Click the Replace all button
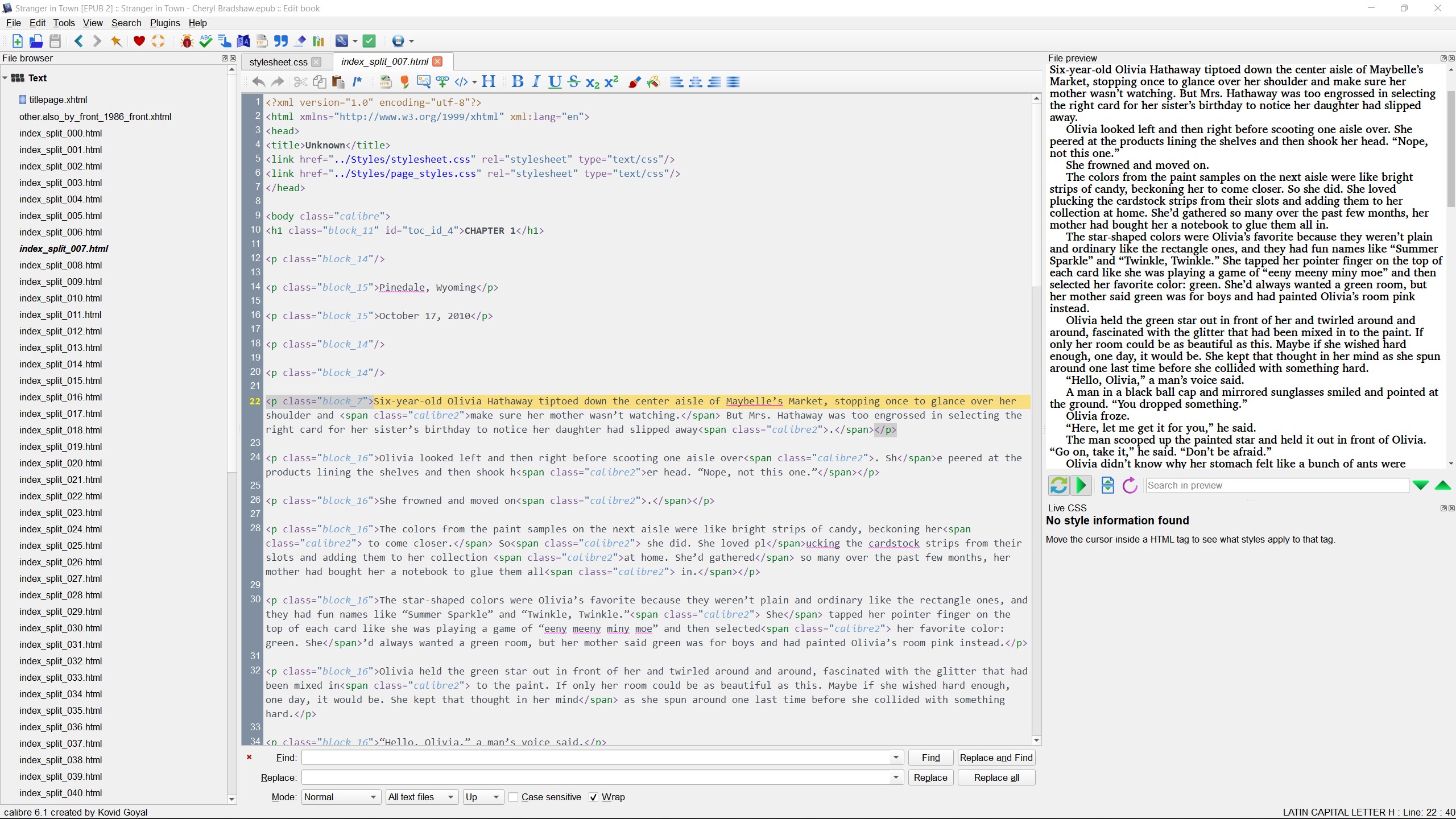 pyautogui.click(x=996, y=777)
